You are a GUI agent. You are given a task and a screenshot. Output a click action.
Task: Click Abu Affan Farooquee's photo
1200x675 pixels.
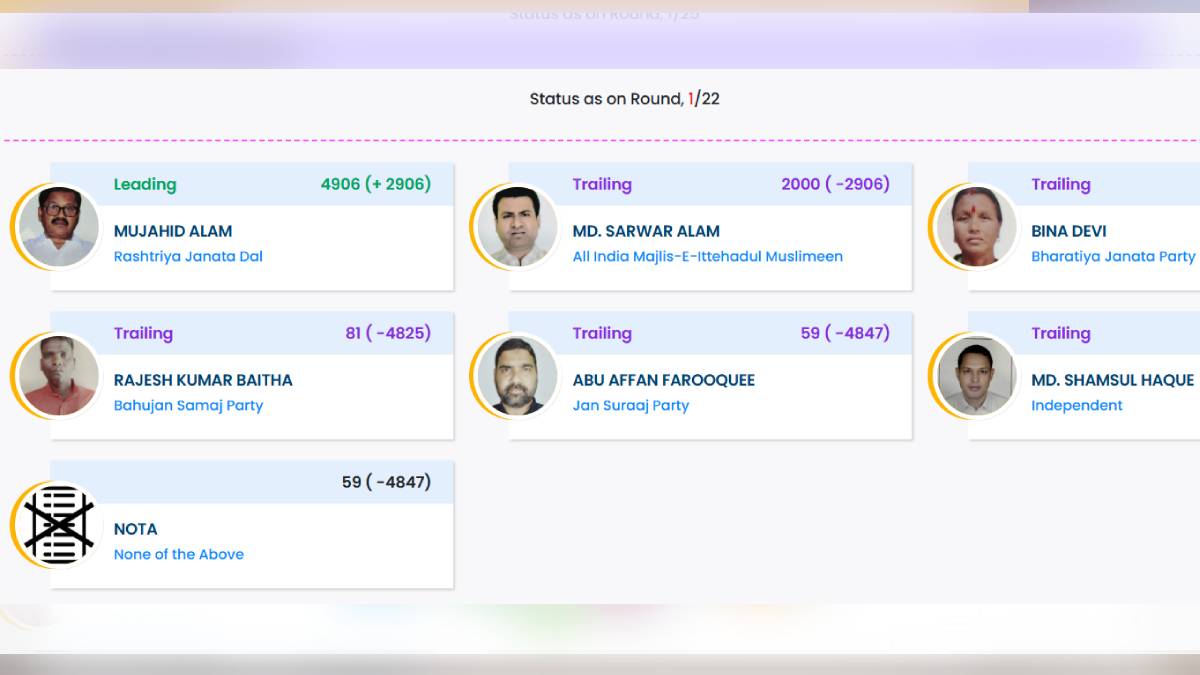click(517, 376)
